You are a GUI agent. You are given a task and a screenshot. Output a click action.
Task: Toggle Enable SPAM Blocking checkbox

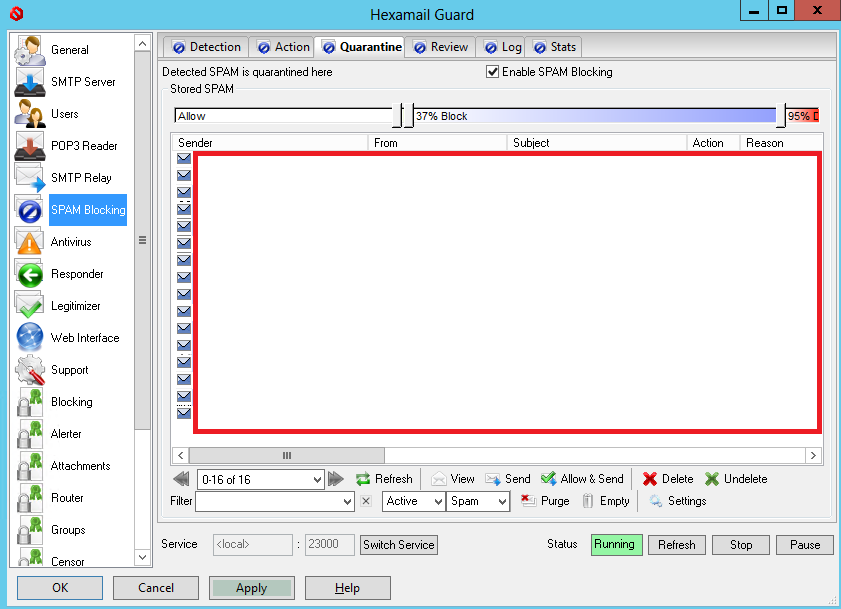[492, 71]
